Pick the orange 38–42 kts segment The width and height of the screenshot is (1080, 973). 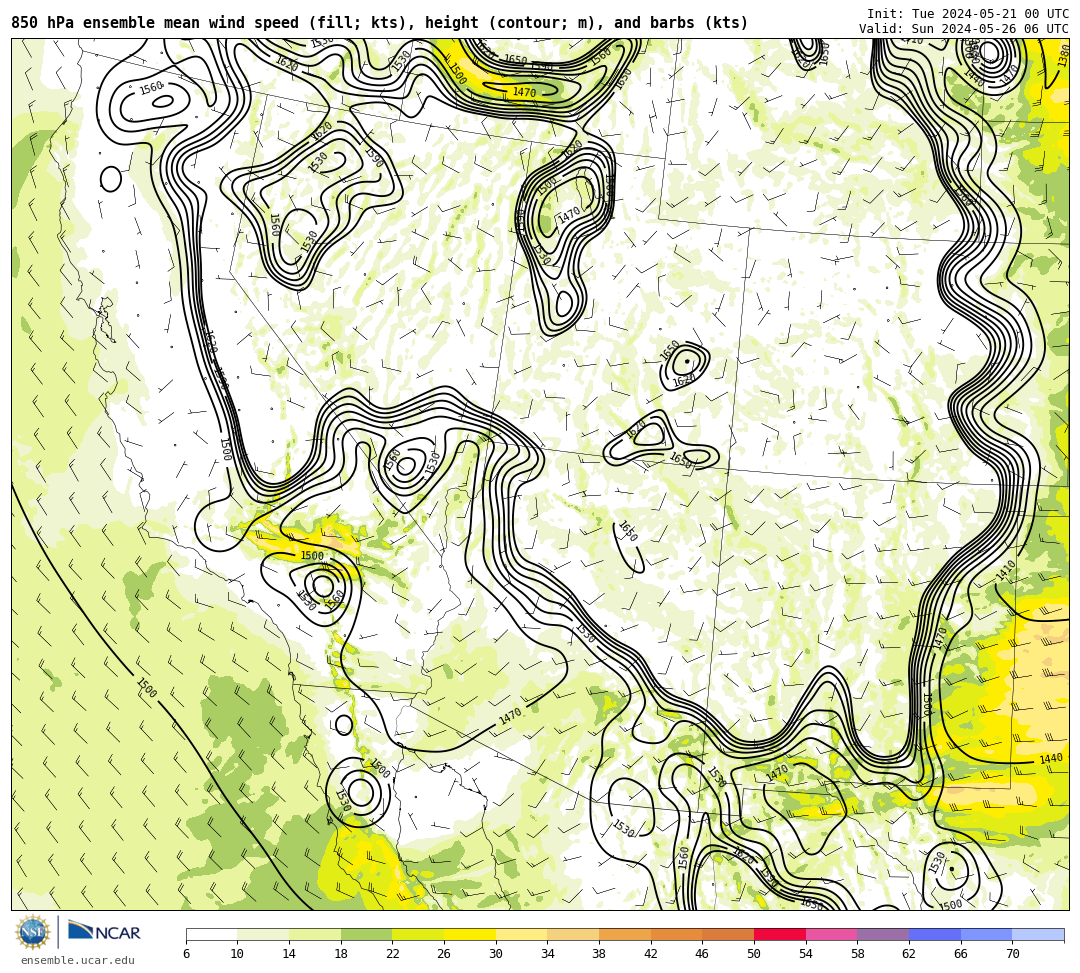pyautogui.click(x=625, y=934)
